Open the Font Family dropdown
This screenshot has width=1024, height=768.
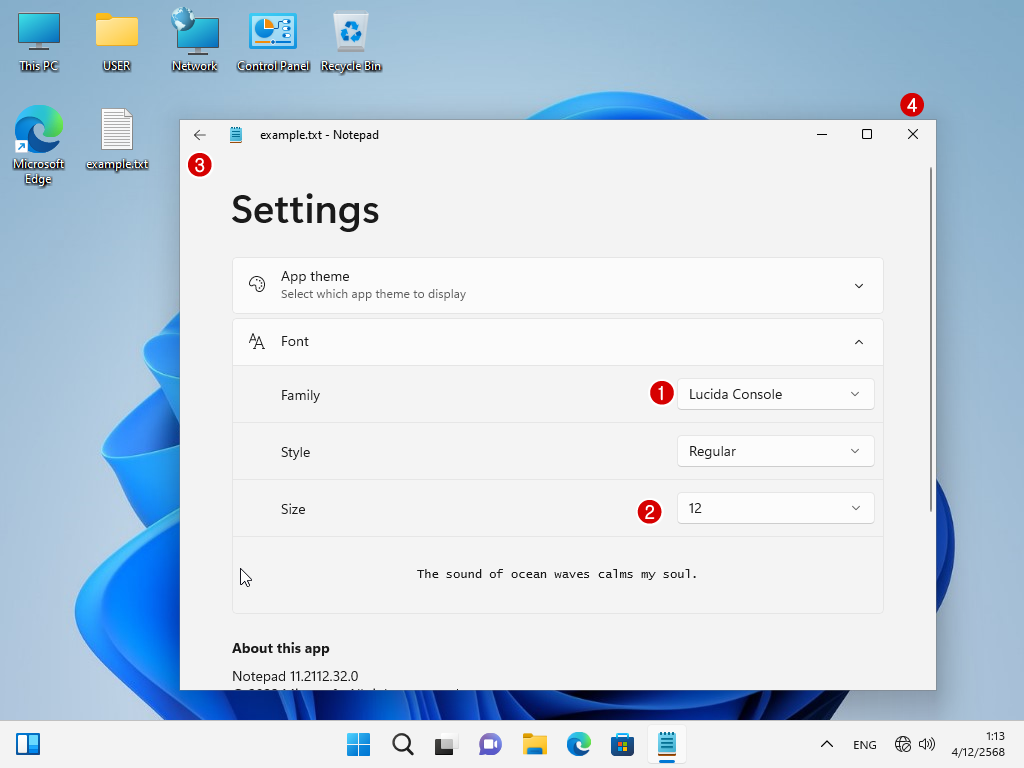pos(775,394)
